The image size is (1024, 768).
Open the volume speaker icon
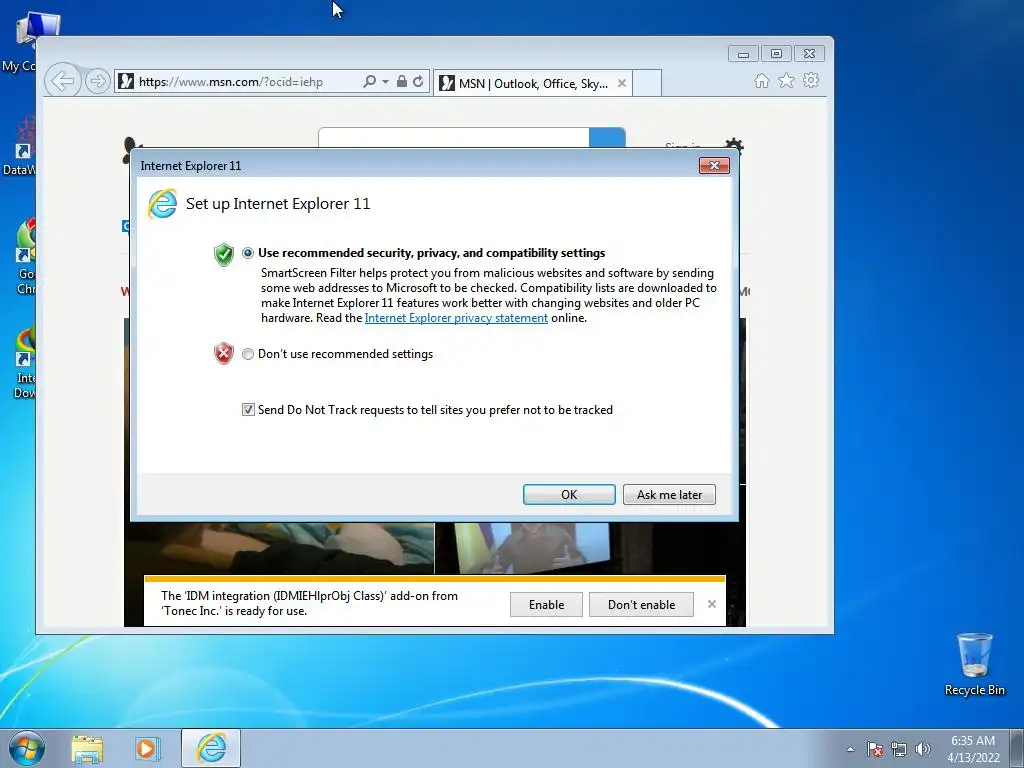pyautogui.click(x=923, y=749)
